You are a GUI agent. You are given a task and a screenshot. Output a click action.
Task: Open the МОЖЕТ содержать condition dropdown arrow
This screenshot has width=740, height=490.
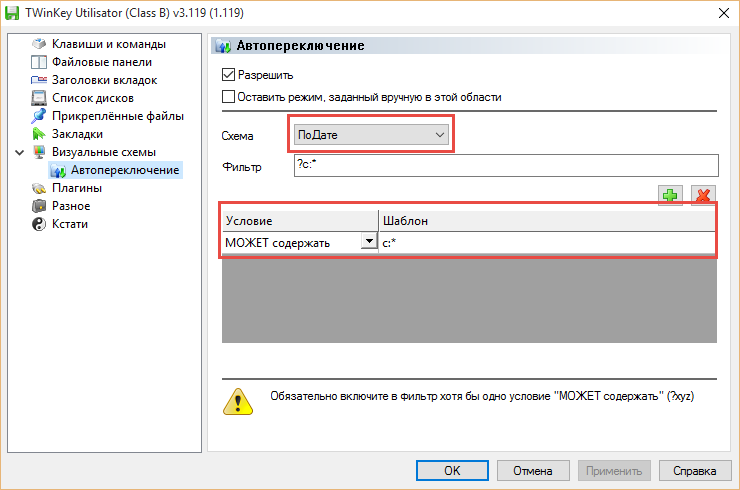(369, 241)
